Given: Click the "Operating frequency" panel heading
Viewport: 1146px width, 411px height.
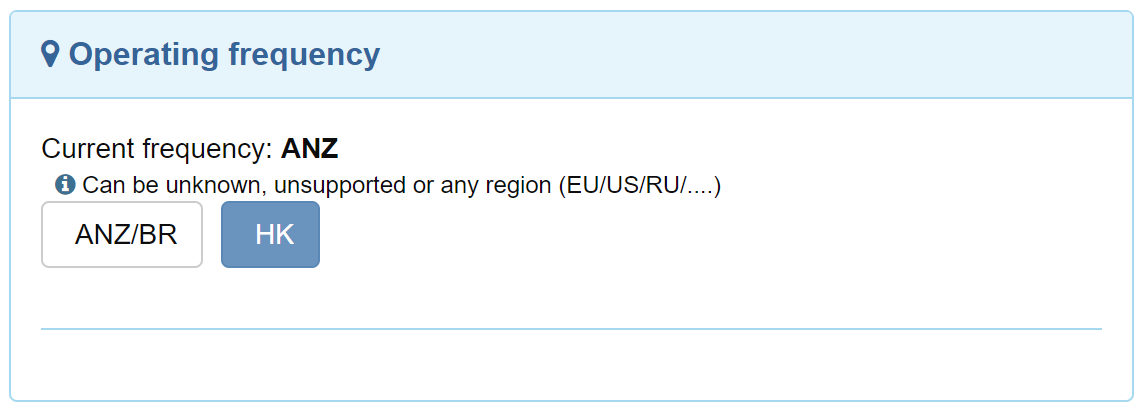Looking at the screenshot, I should pos(224,54).
